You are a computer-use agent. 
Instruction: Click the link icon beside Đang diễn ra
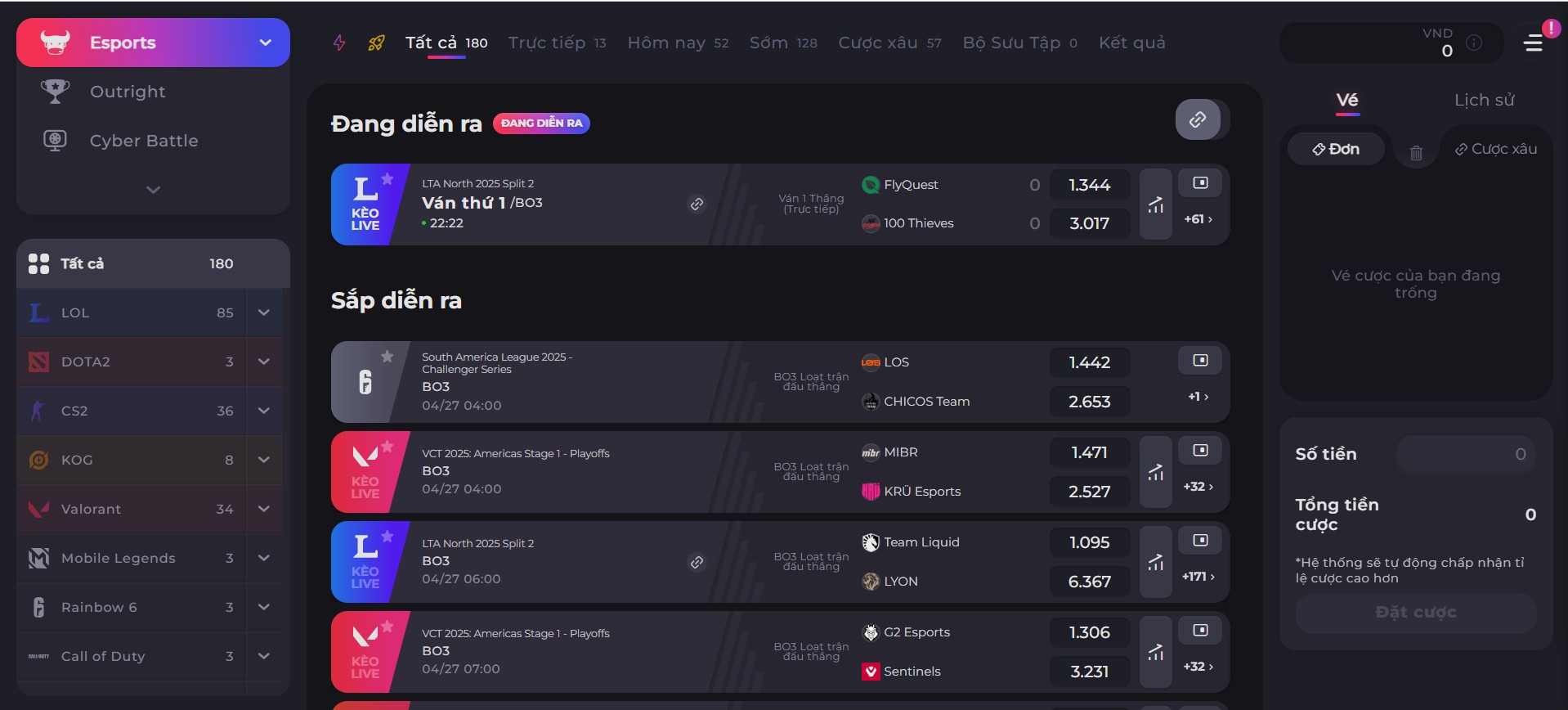click(1198, 120)
